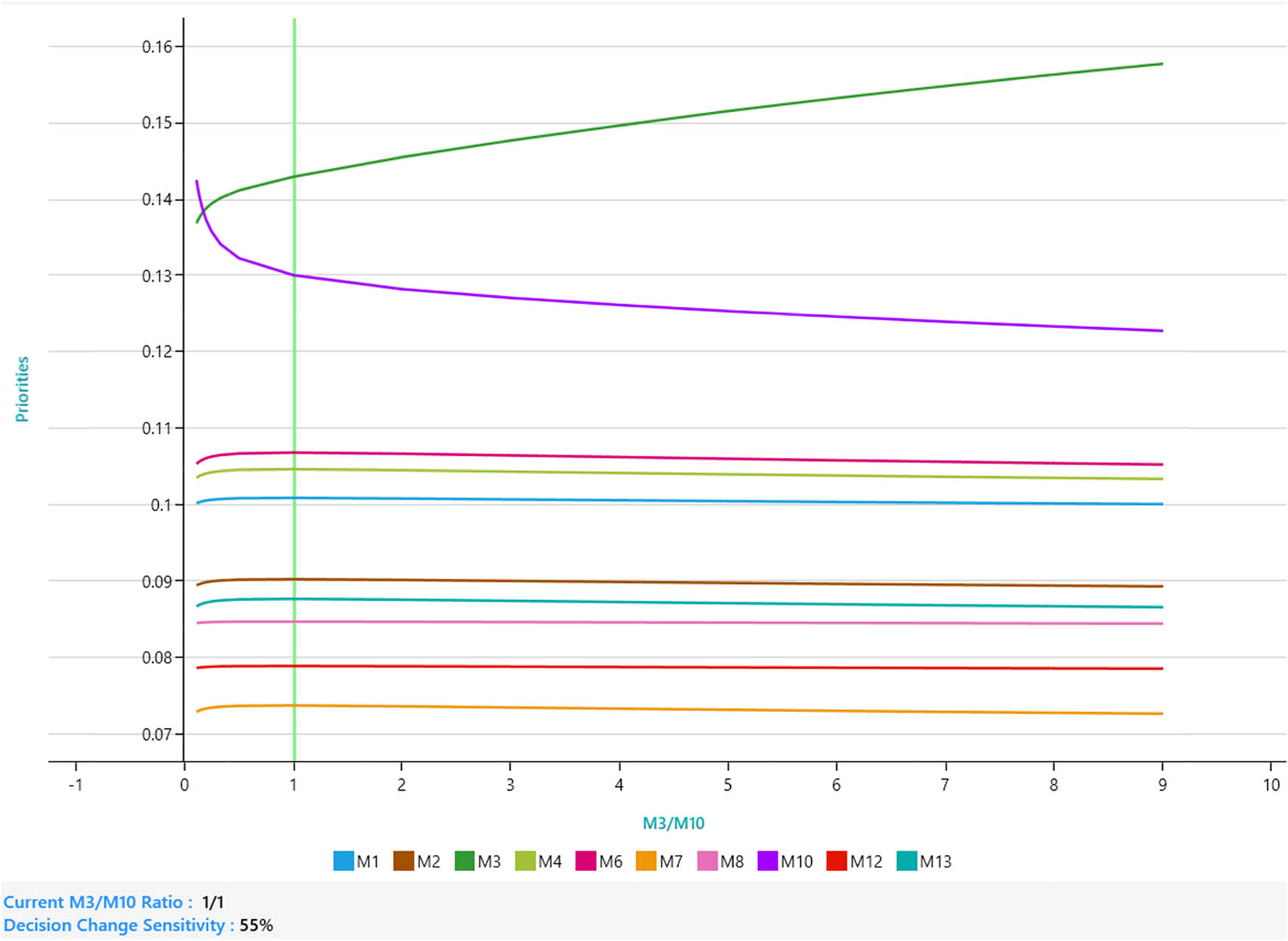1288x941 pixels.
Task: Select the red M12 legend swatch
Action: coord(837,861)
